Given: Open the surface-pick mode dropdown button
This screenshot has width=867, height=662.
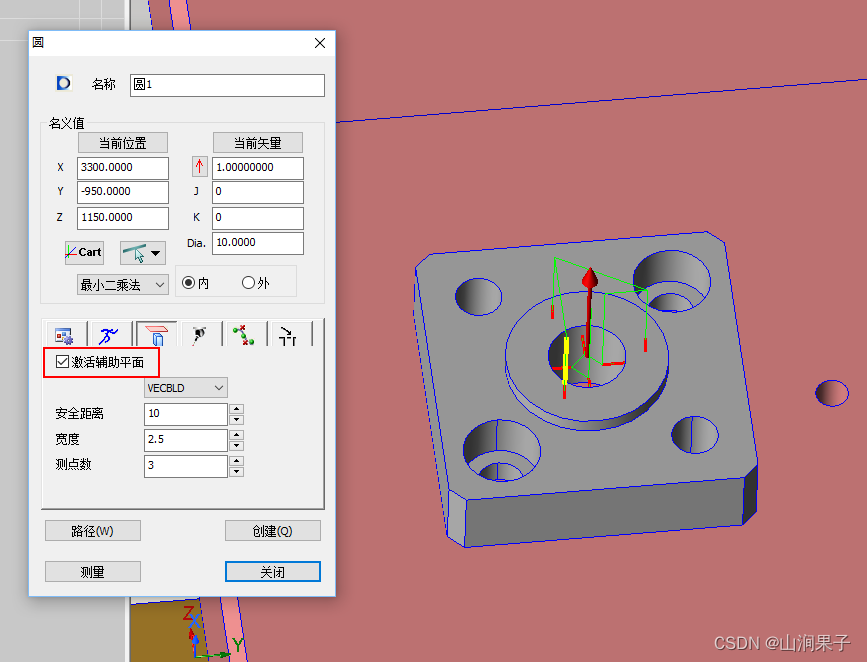Looking at the screenshot, I should click(x=143, y=253).
